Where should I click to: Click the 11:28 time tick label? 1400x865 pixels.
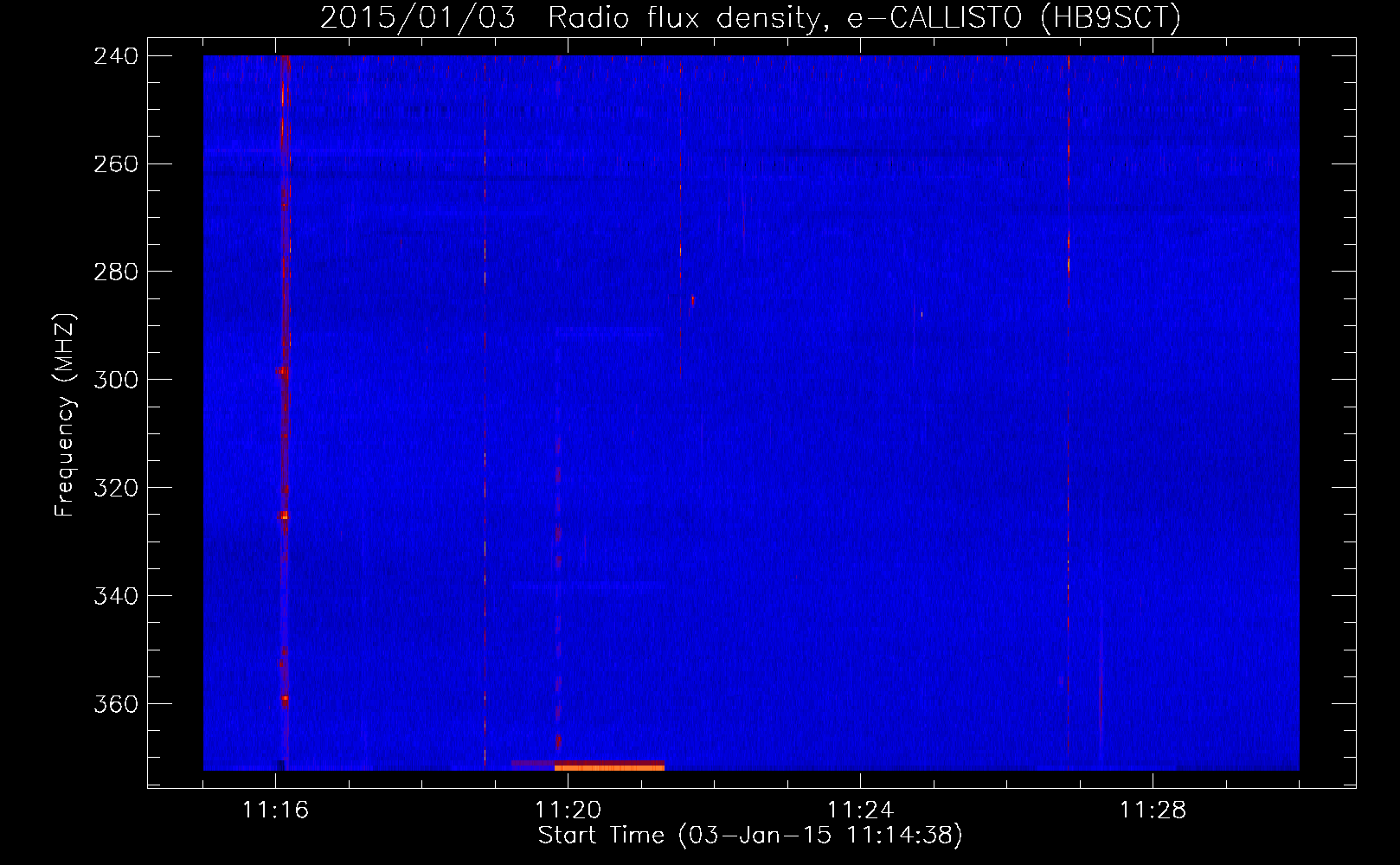[x=1153, y=810]
